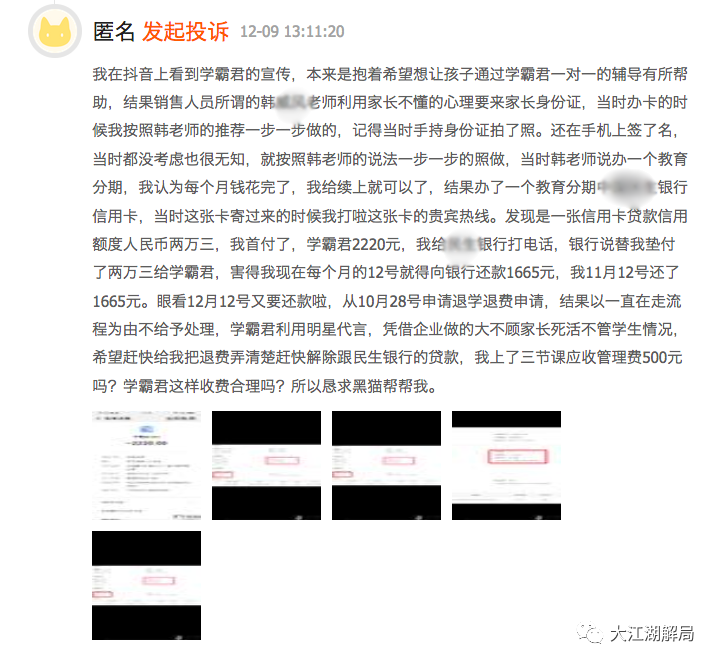This screenshot has width=717, height=664.
Task: Click the text 学霸君2220元
Action: [353, 244]
